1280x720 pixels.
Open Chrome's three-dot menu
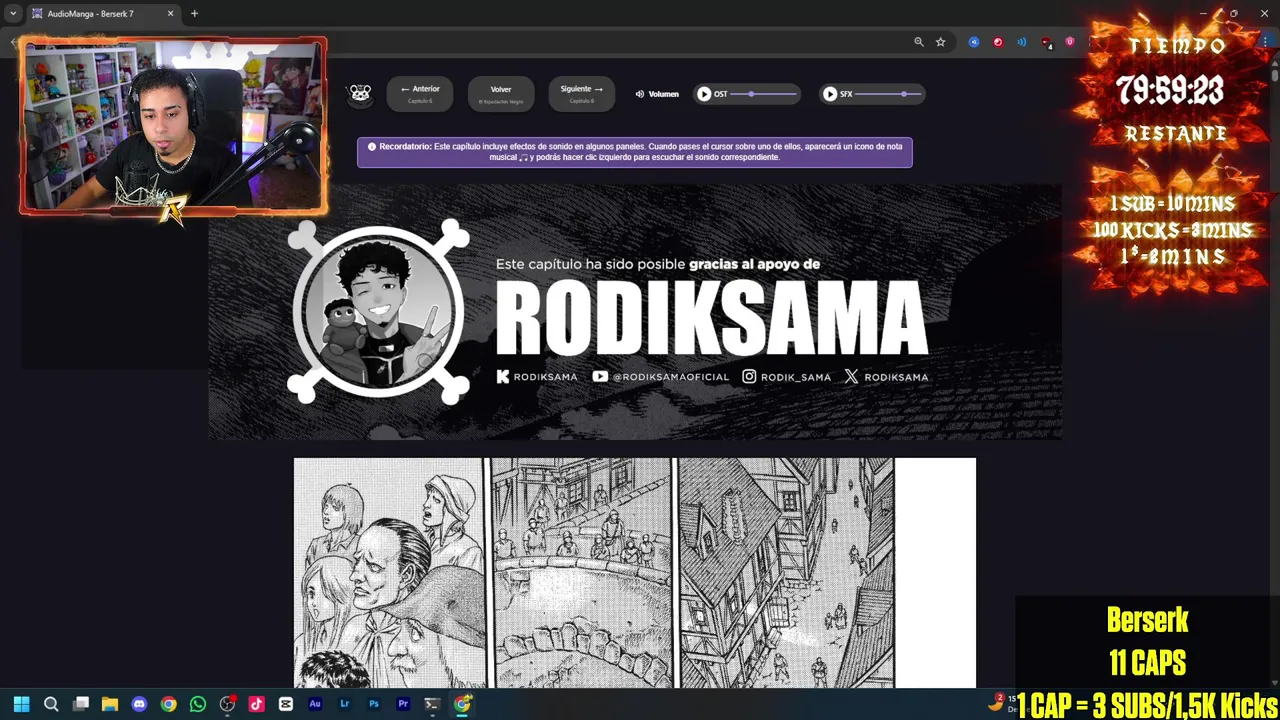tap(1266, 42)
